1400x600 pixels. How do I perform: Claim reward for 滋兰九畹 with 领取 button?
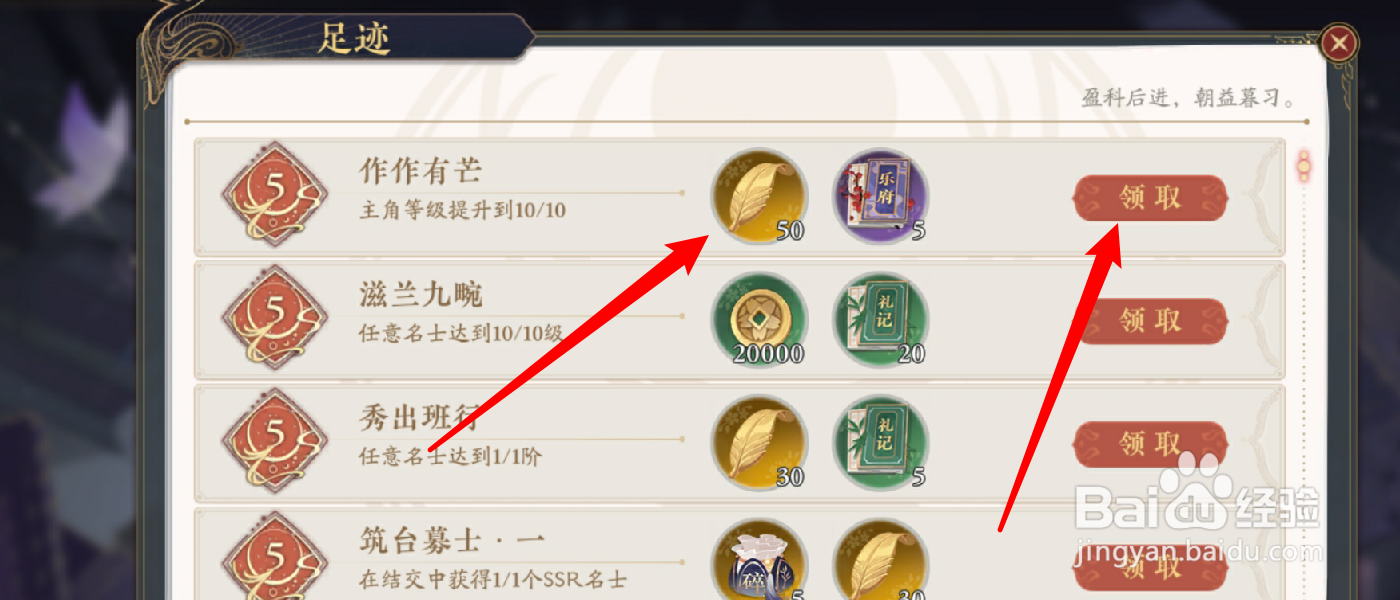pyautogui.click(x=1150, y=321)
